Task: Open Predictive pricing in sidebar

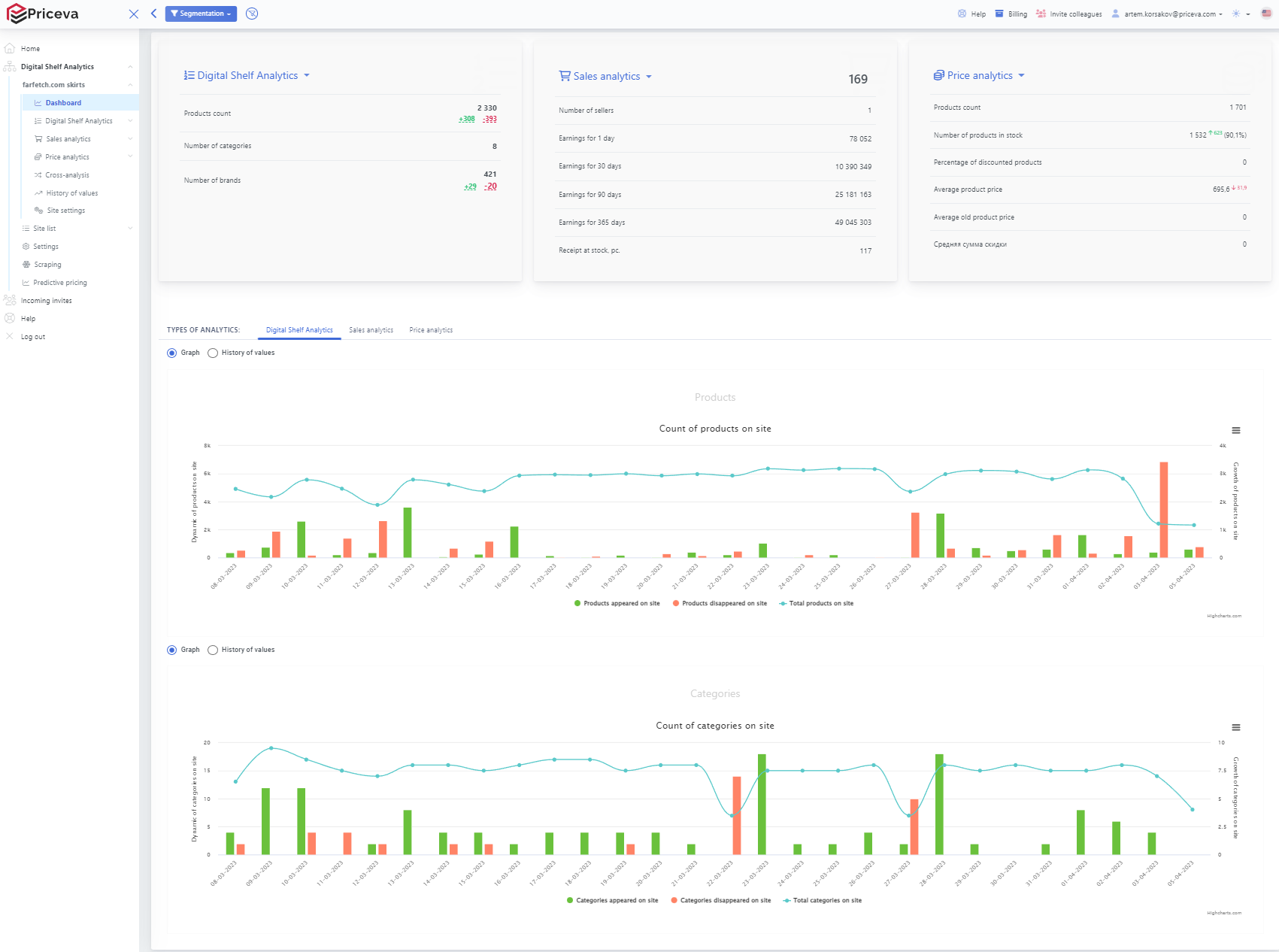Action: (x=60, y=283)
